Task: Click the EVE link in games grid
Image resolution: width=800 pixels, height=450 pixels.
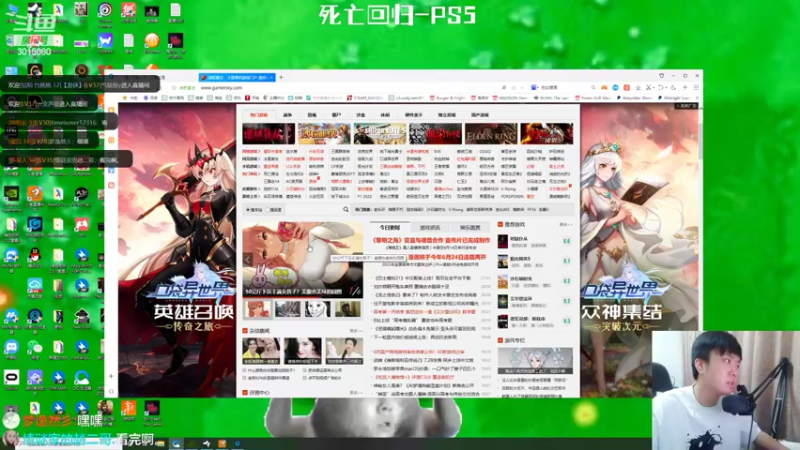Action: [437, 152]
